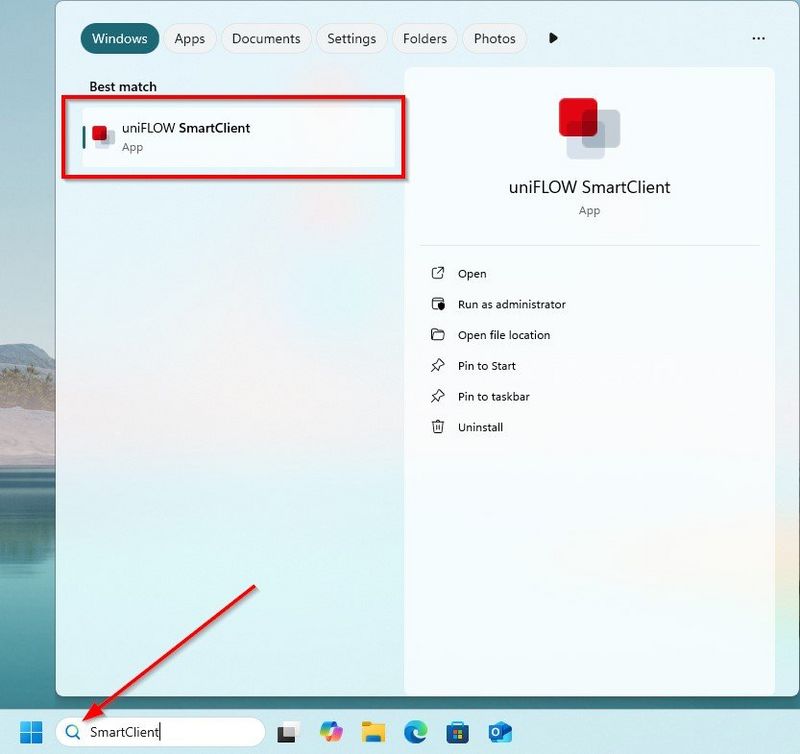Click Open in the app actions

point(472,274)
